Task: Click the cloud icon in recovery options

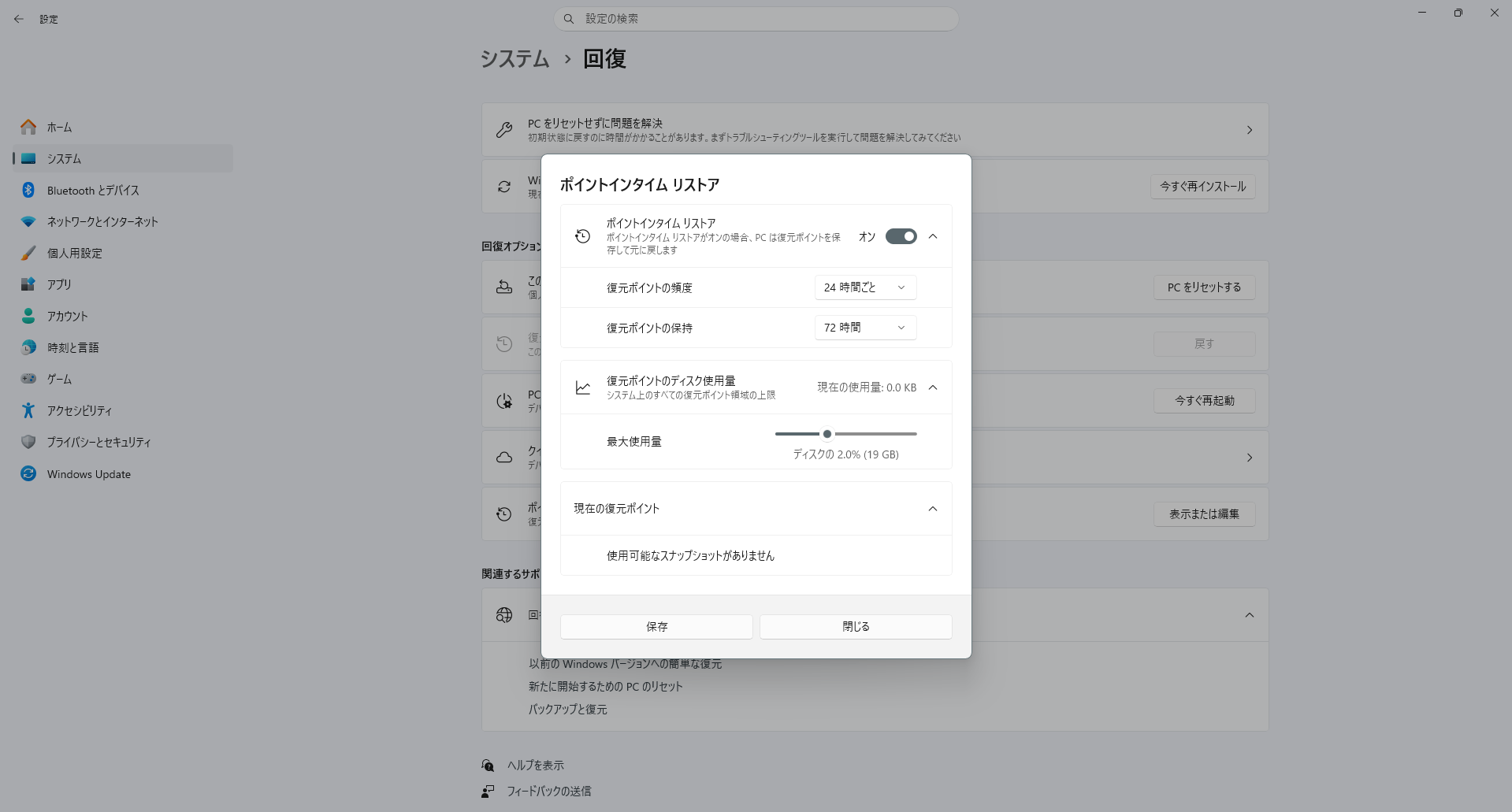Action: pyautogui.click(x=504, y=458)
